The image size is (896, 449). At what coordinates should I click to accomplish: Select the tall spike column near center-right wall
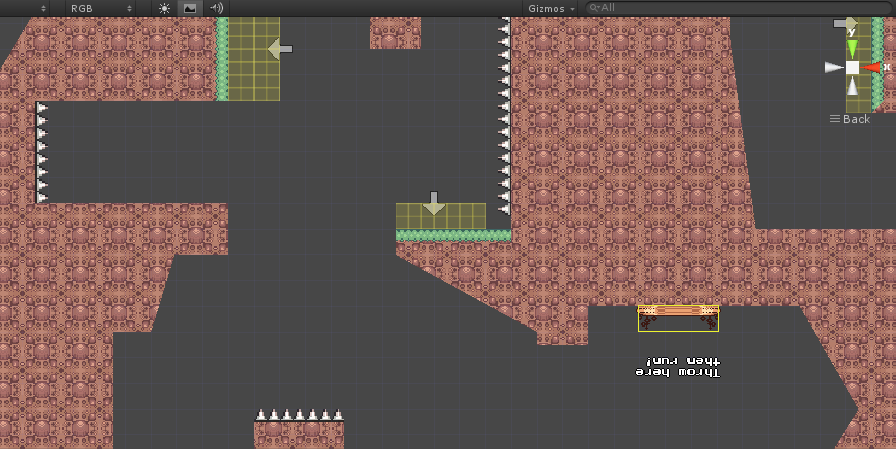point(505,117)
